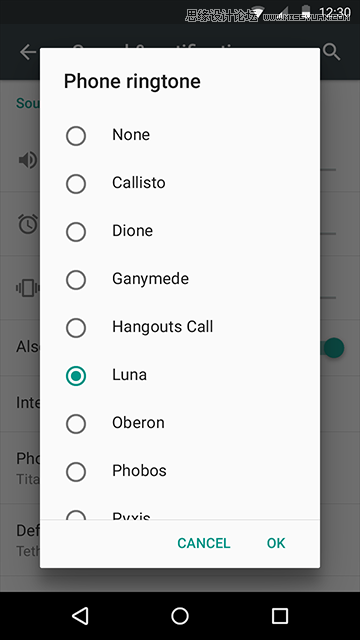The height and width of the screenshot is (640, 360).
Task: Tap the Android back navigation triangle
Action: click(x=80, y=616)
